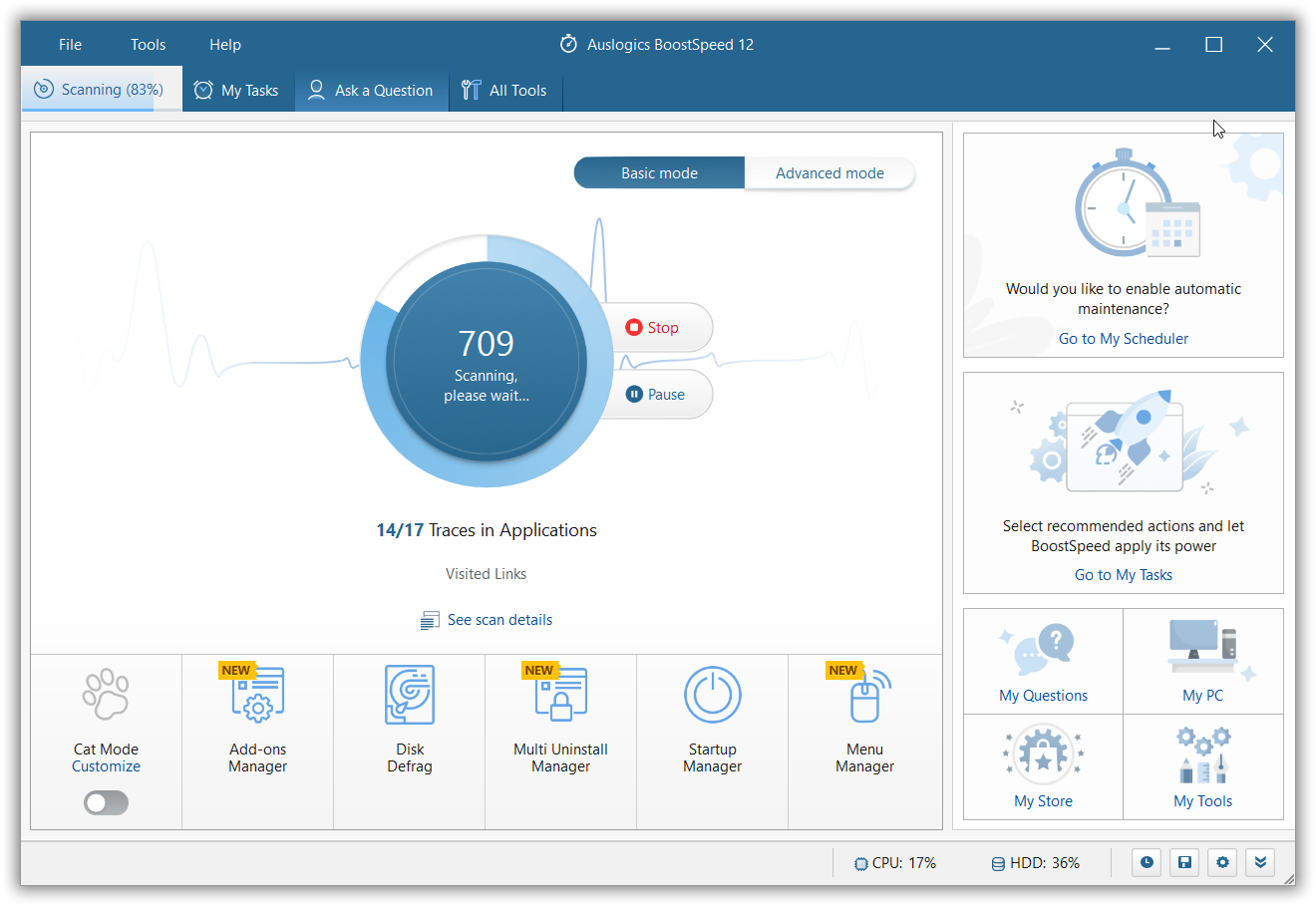Click the Multi Uninstall Manager NEW badge

pos(539,670)
